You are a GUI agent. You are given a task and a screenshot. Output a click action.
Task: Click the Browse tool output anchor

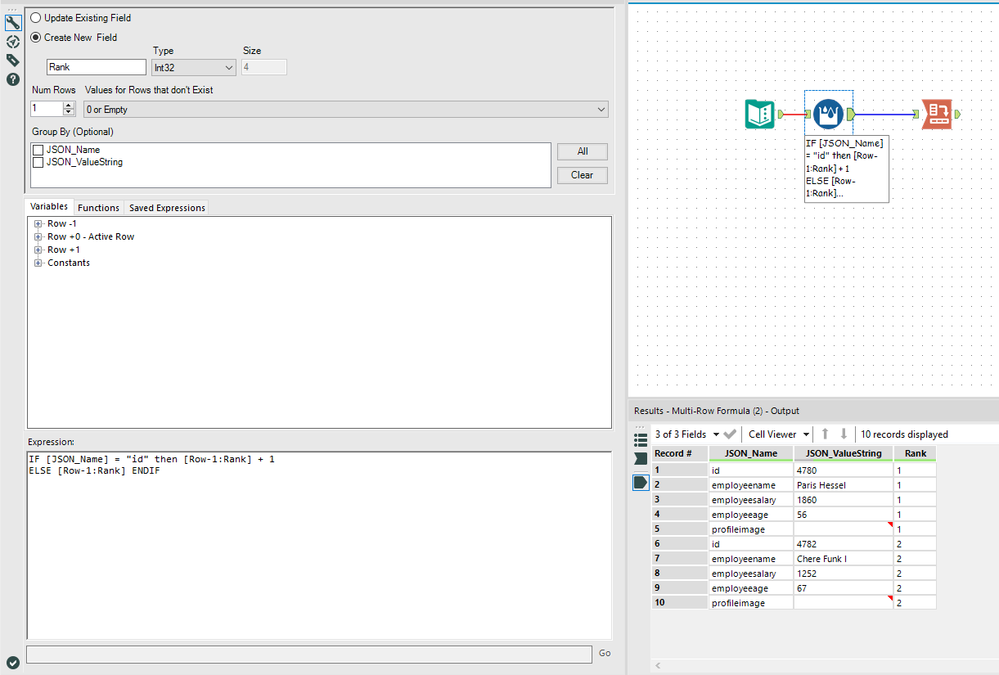(x=957, y=115)
